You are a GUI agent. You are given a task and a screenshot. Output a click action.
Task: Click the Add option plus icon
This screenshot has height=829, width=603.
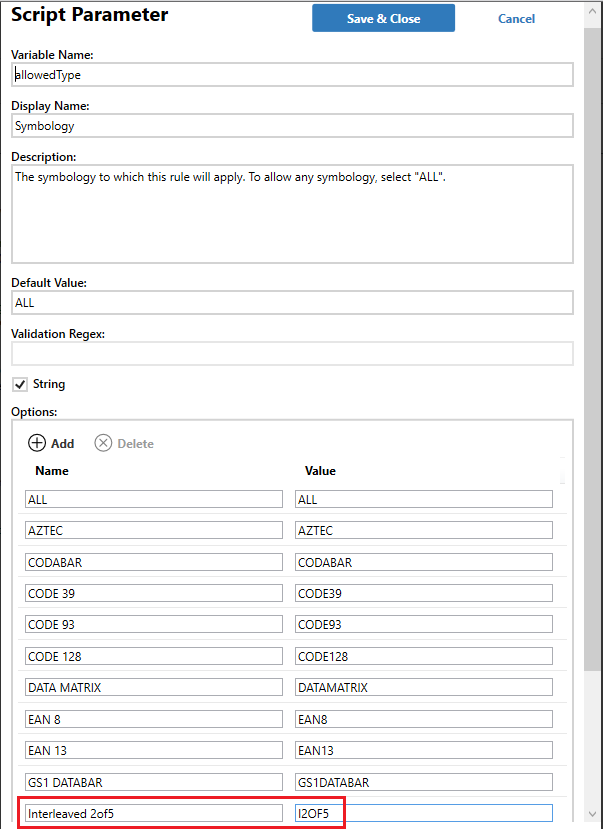[37, 443]
